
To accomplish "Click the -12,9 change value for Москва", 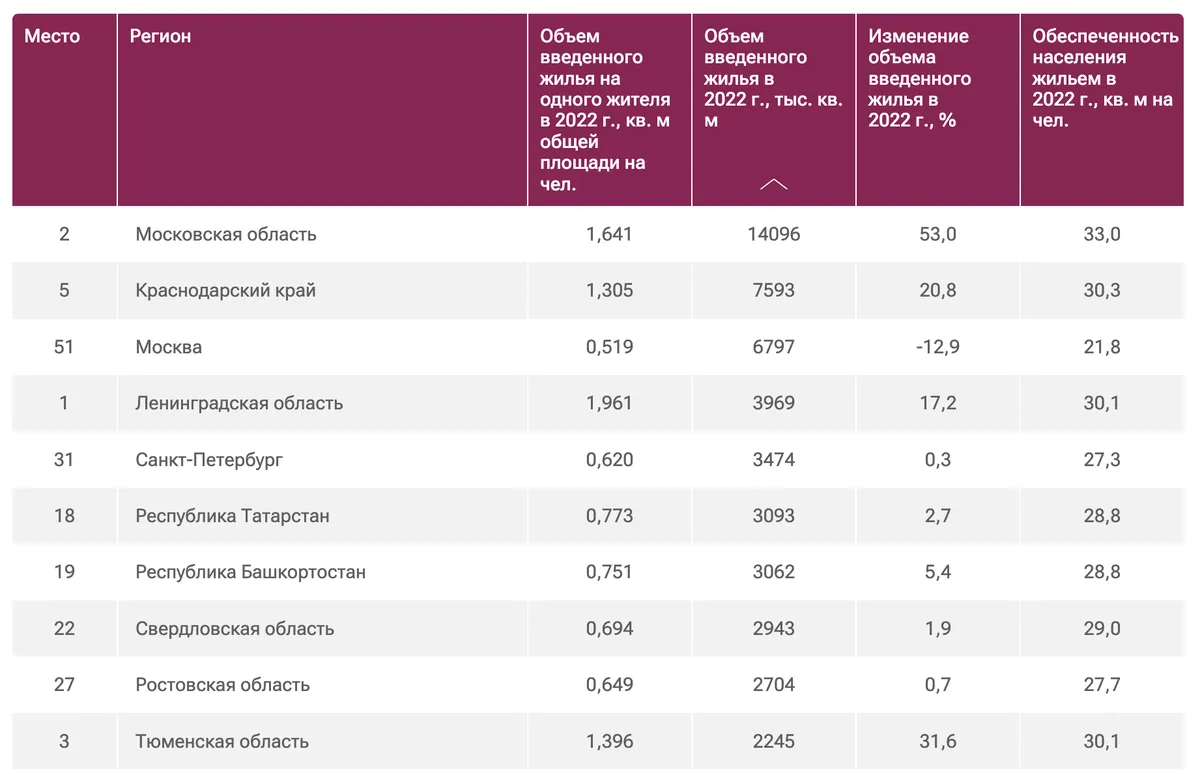I will click(x=937, y=347).
